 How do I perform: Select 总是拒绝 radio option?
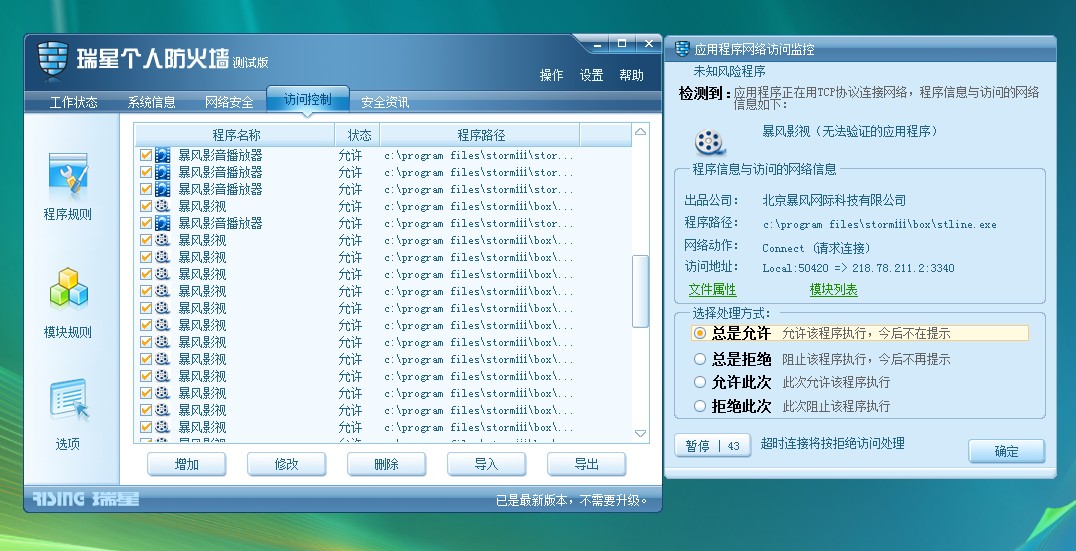699,359
